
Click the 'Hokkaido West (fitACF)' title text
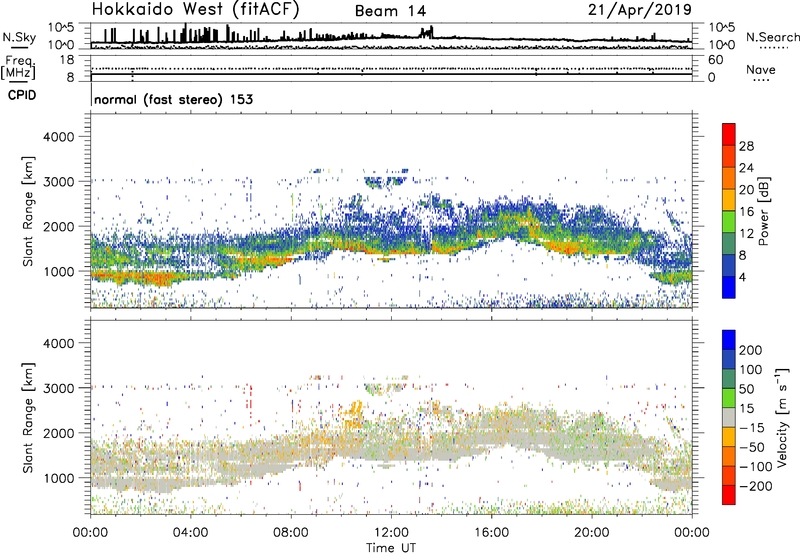click(x=195, y=9)
